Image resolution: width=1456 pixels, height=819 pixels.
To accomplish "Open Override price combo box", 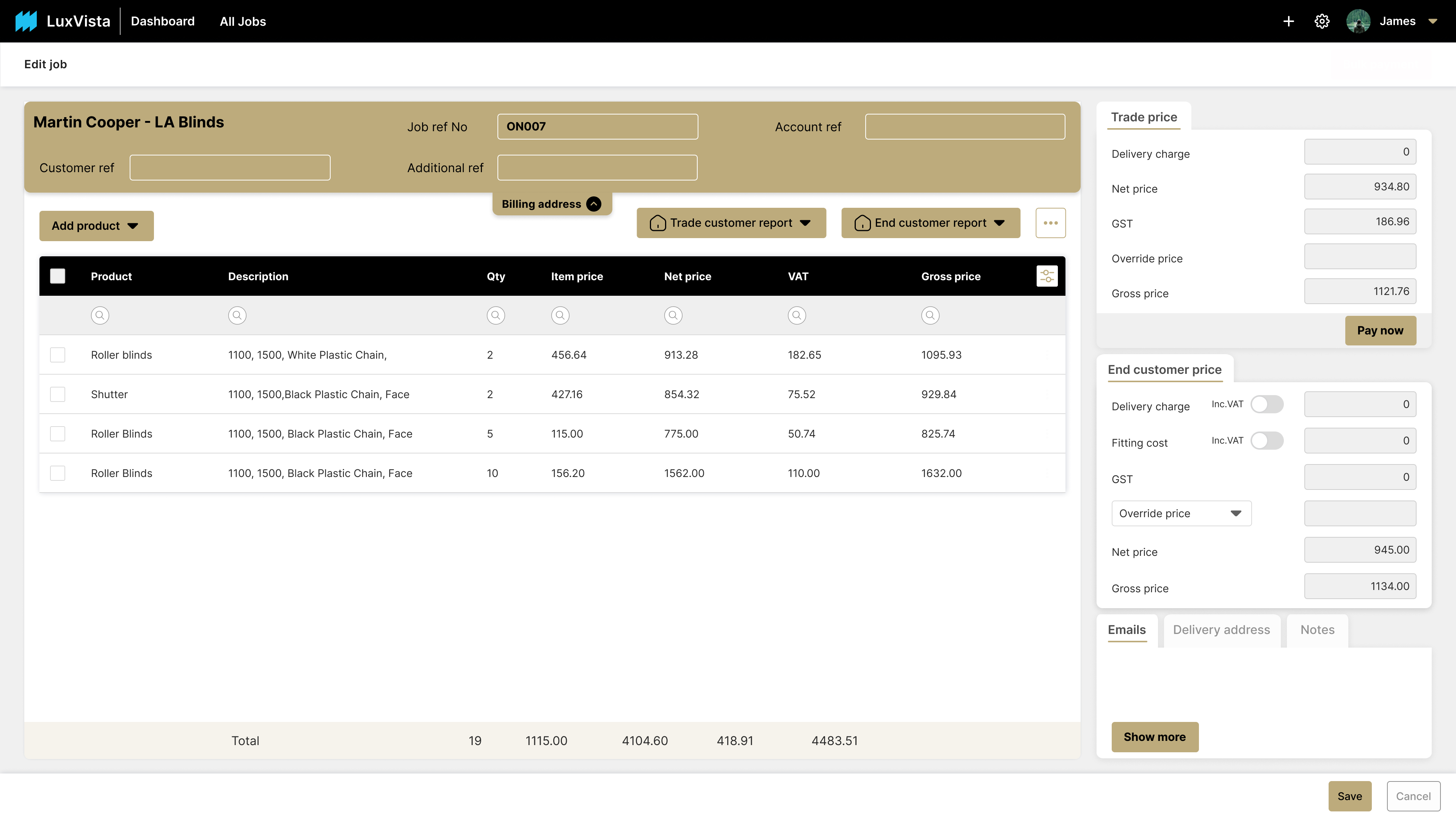I will [1181, 513].
